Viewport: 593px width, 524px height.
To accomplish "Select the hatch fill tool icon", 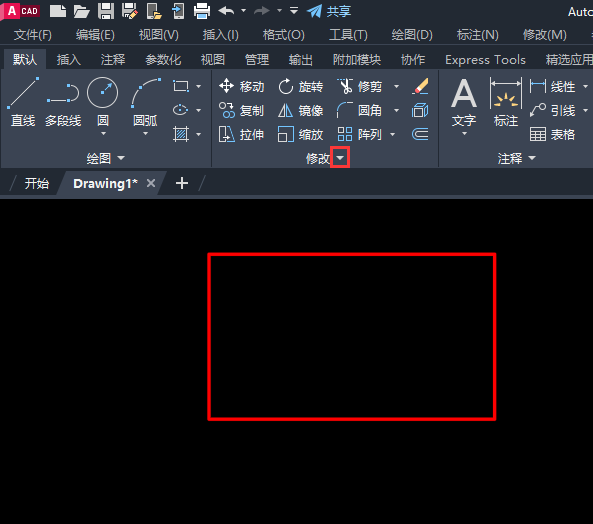I will point(181,134).
